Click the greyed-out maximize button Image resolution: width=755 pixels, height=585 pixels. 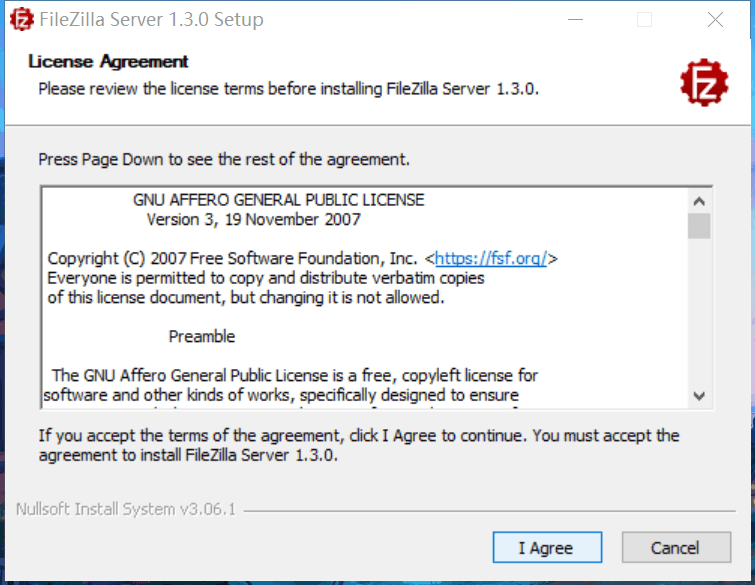click(644, 20)
